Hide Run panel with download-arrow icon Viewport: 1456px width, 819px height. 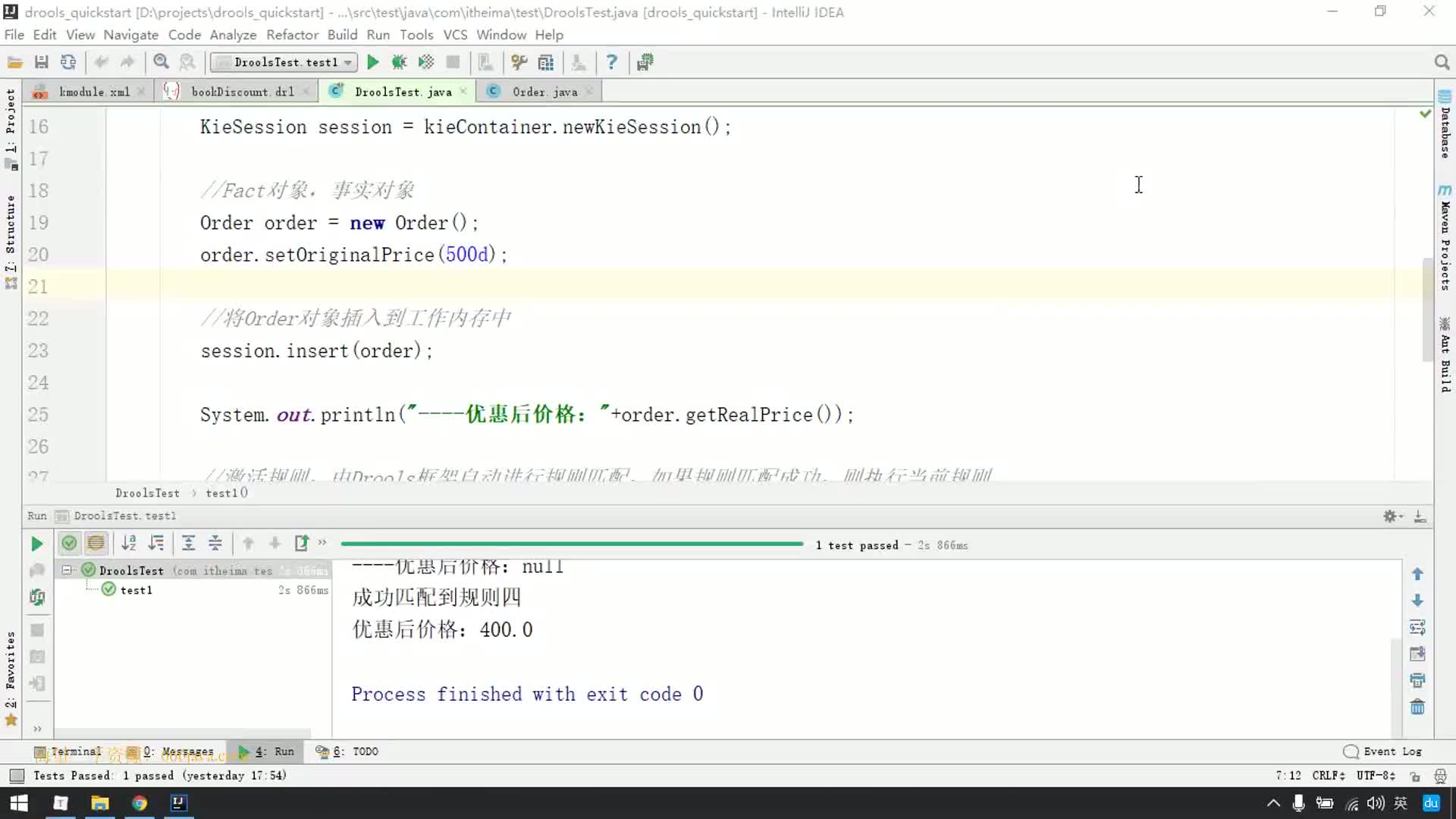(x=1420, y=516)
